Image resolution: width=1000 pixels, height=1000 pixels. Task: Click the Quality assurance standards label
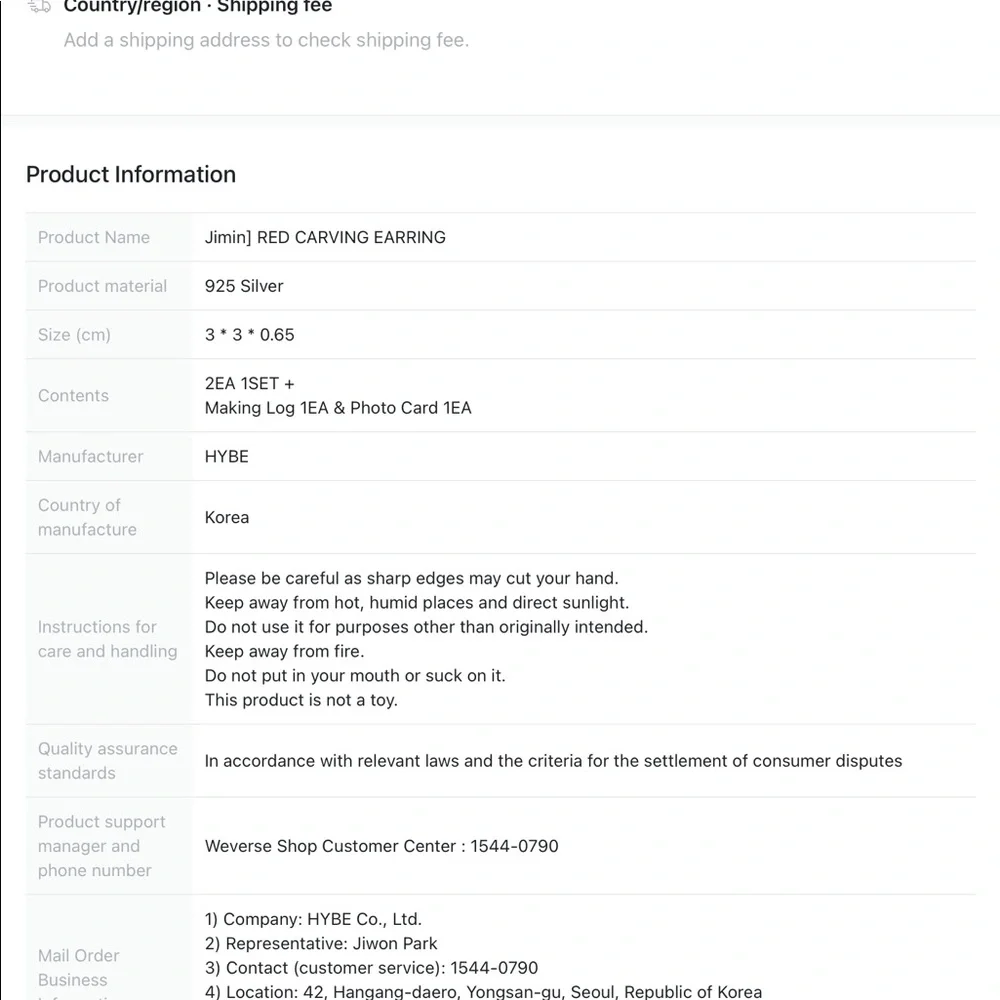click(x=107, y=761)
